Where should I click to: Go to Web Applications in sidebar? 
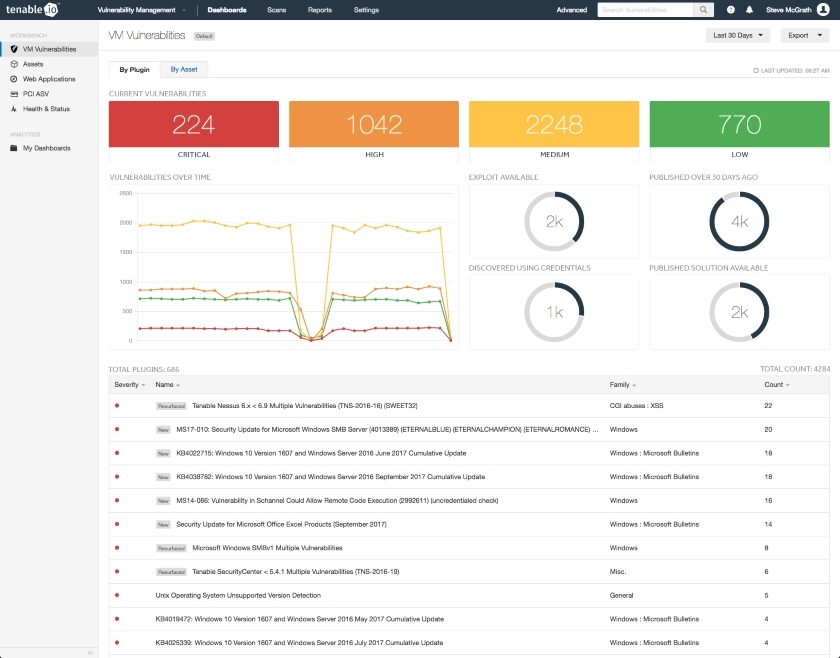click(49, 79)
